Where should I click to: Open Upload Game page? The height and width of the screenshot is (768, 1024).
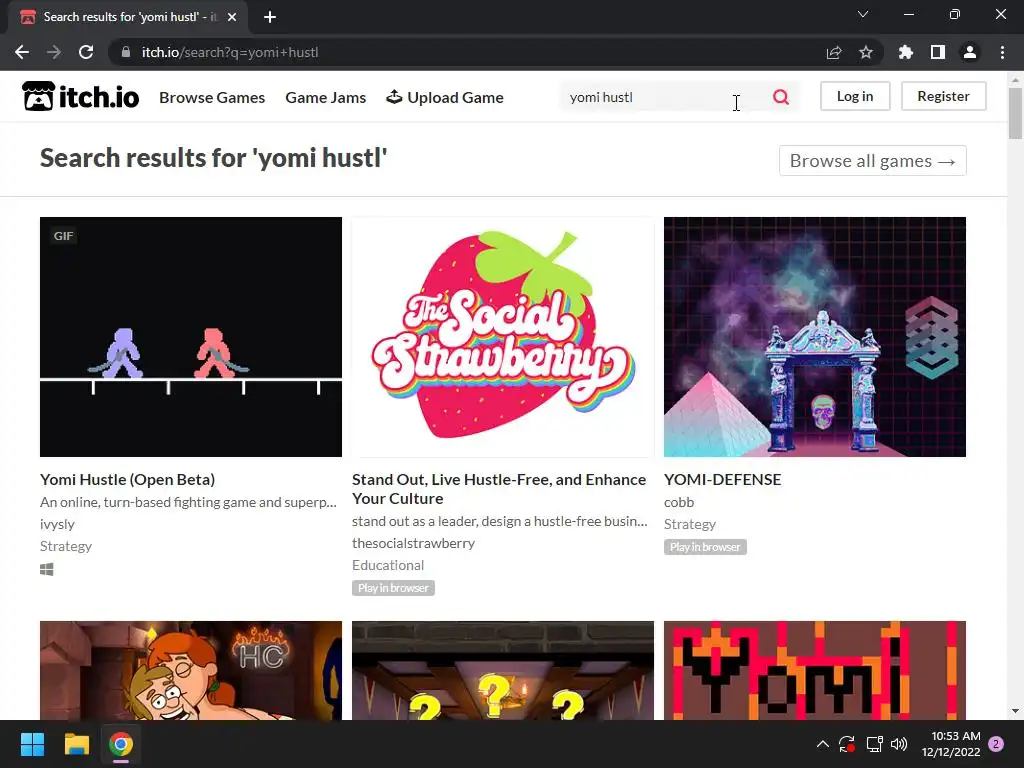pyautogui.click(x=445, y=97)
